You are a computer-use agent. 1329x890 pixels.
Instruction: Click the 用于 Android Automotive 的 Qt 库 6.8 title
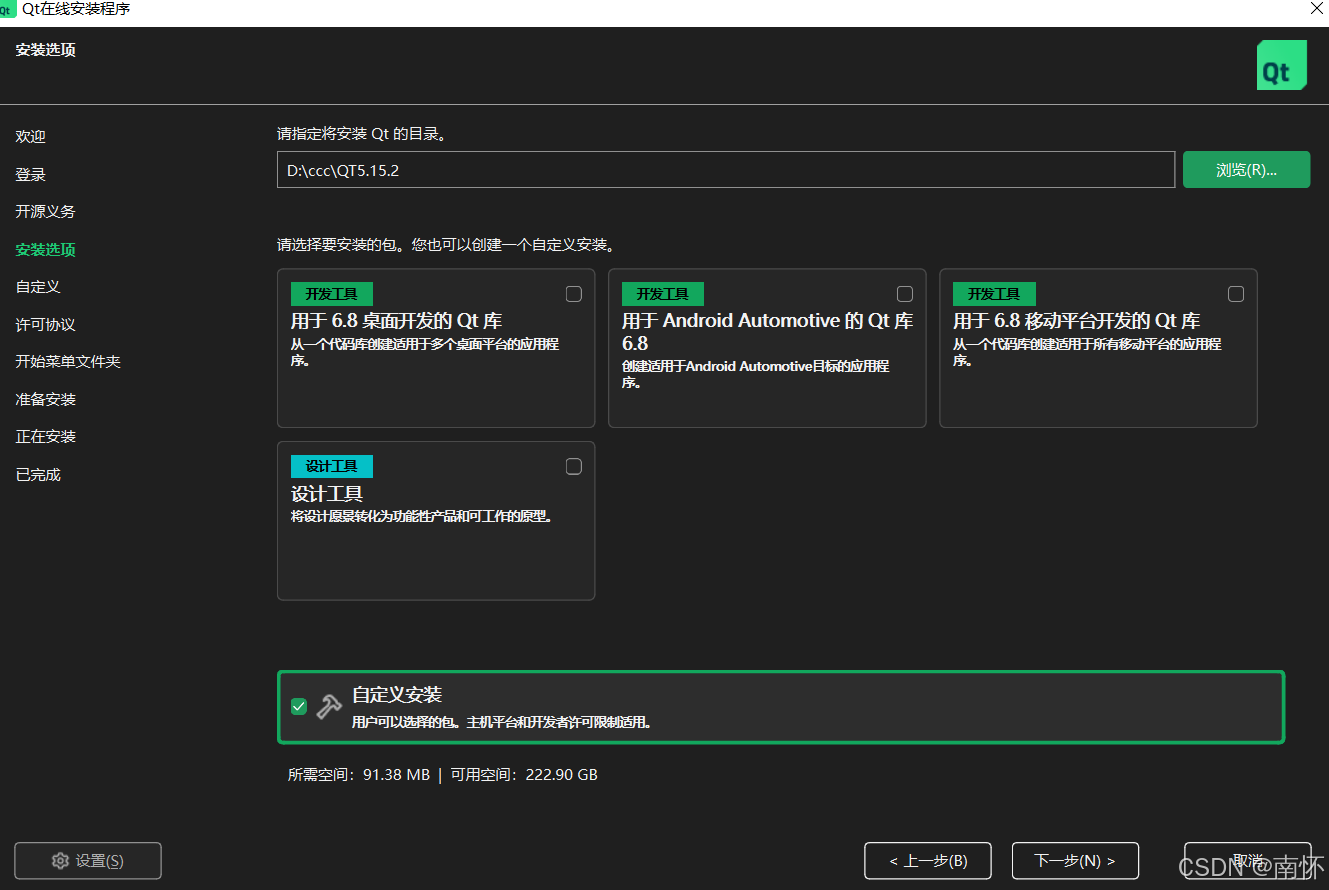pos(768,332)
